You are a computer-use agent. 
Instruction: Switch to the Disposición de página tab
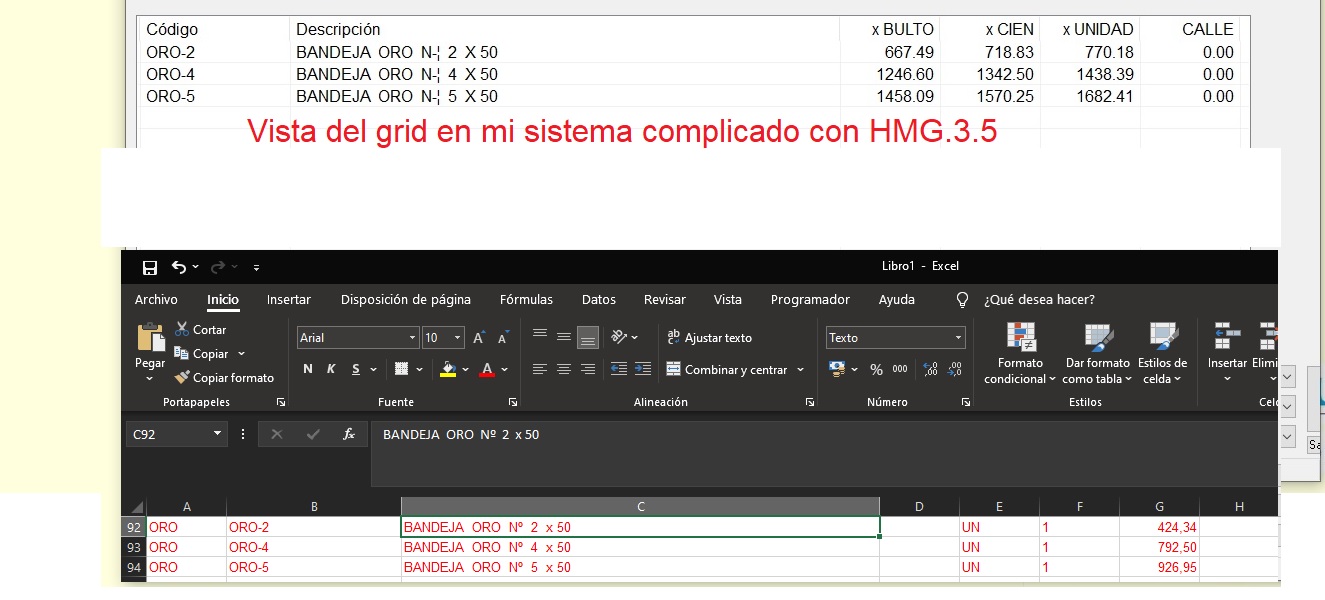click(406, 299)
